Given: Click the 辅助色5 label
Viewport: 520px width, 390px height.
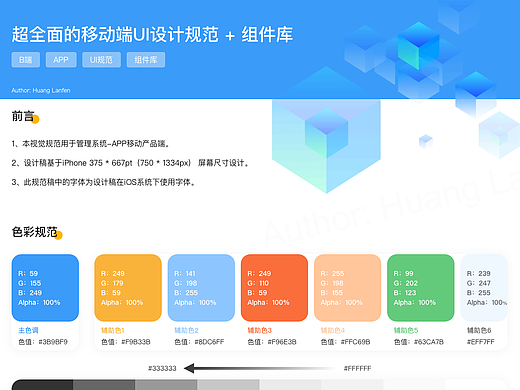Looking at the screenshot, I should (x=406, y=330).
